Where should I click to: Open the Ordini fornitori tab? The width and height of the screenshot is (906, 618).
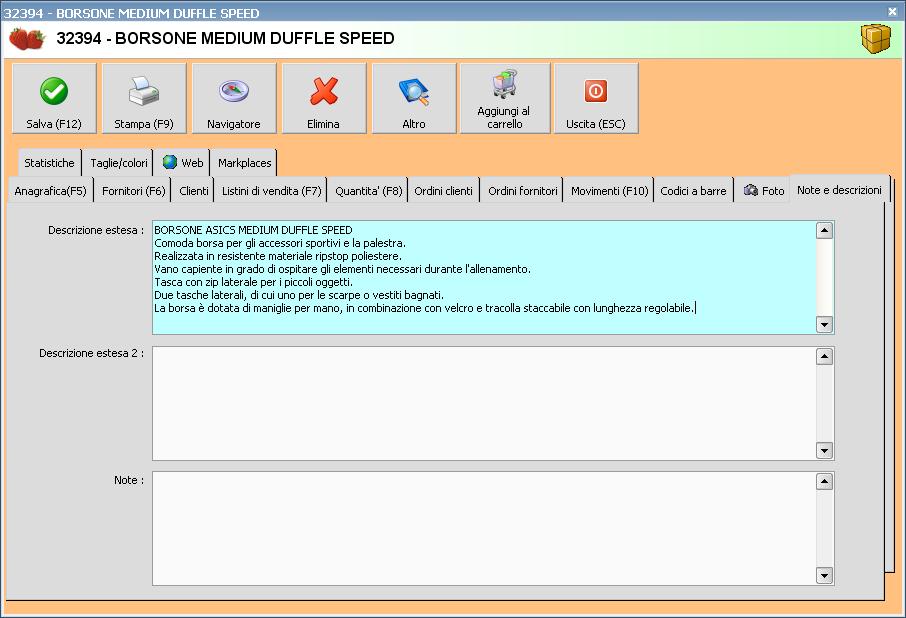pos(522,191)
